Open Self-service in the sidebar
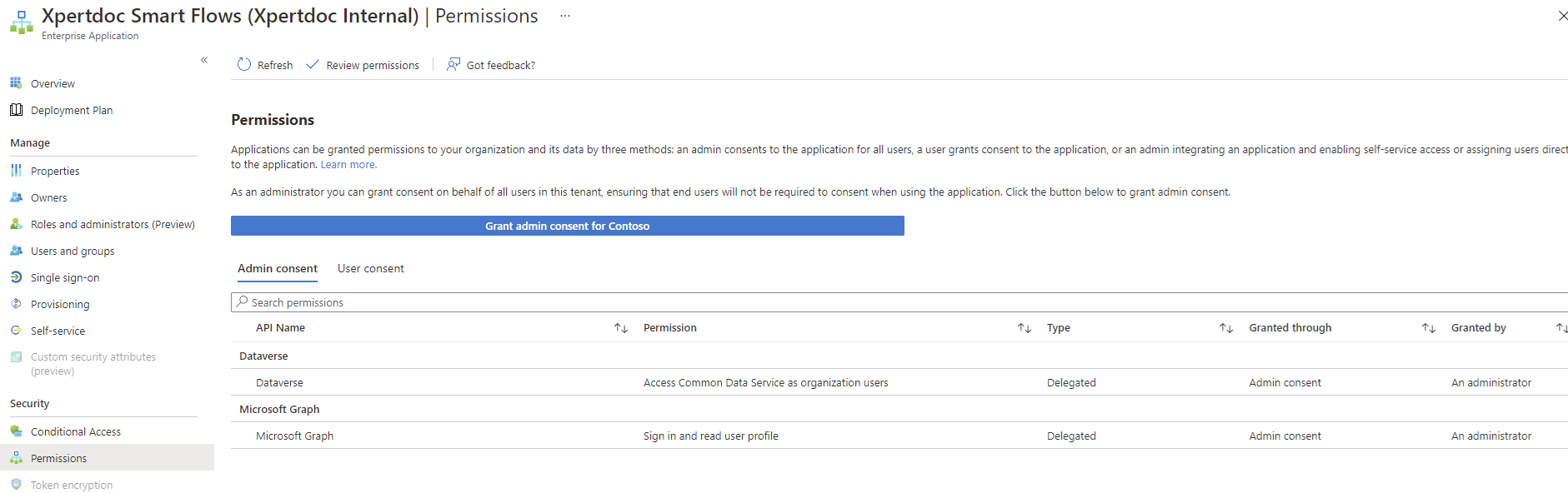 (58, 331)
